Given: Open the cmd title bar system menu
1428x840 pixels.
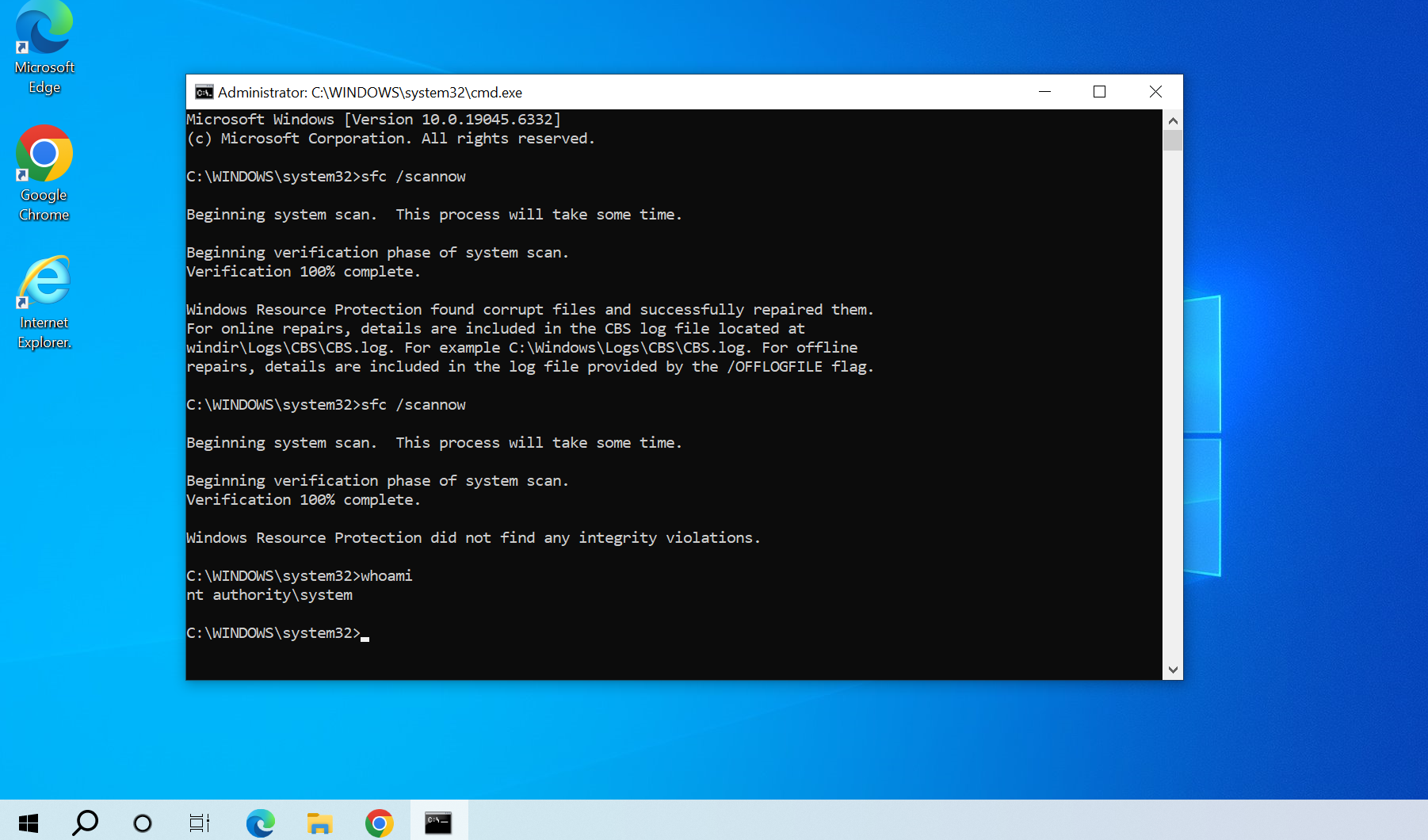Looking at the screenshot, I should 204,92.
